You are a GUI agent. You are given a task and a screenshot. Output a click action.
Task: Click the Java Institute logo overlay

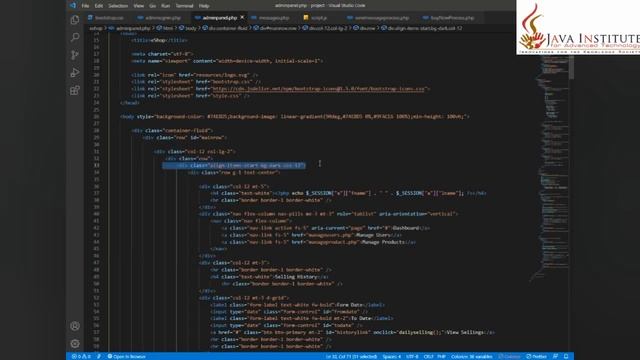[578, 27]
